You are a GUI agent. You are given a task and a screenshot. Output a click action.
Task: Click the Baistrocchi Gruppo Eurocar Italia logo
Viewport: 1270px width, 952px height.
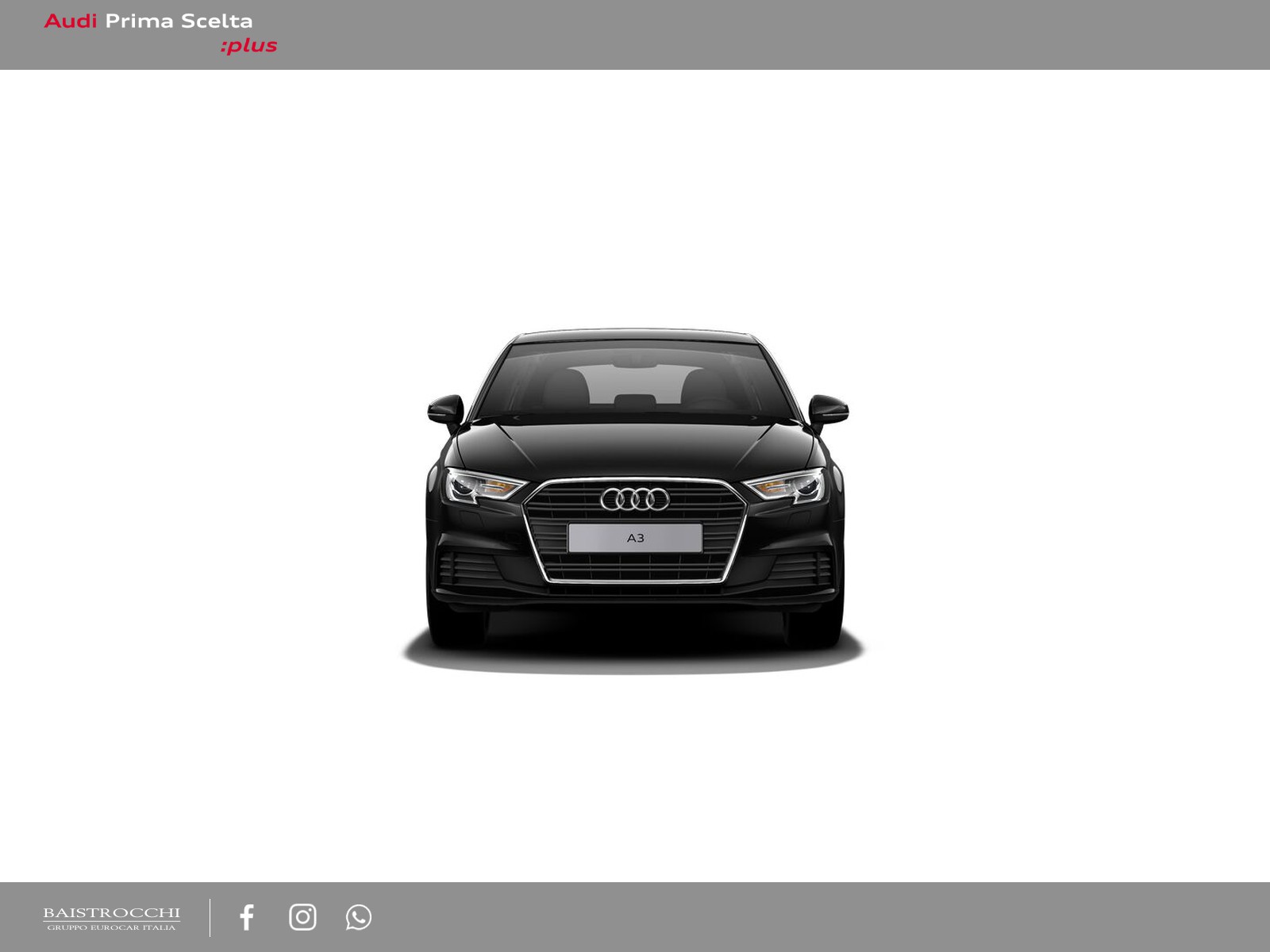pyautogui.click(x=111, y=919)
